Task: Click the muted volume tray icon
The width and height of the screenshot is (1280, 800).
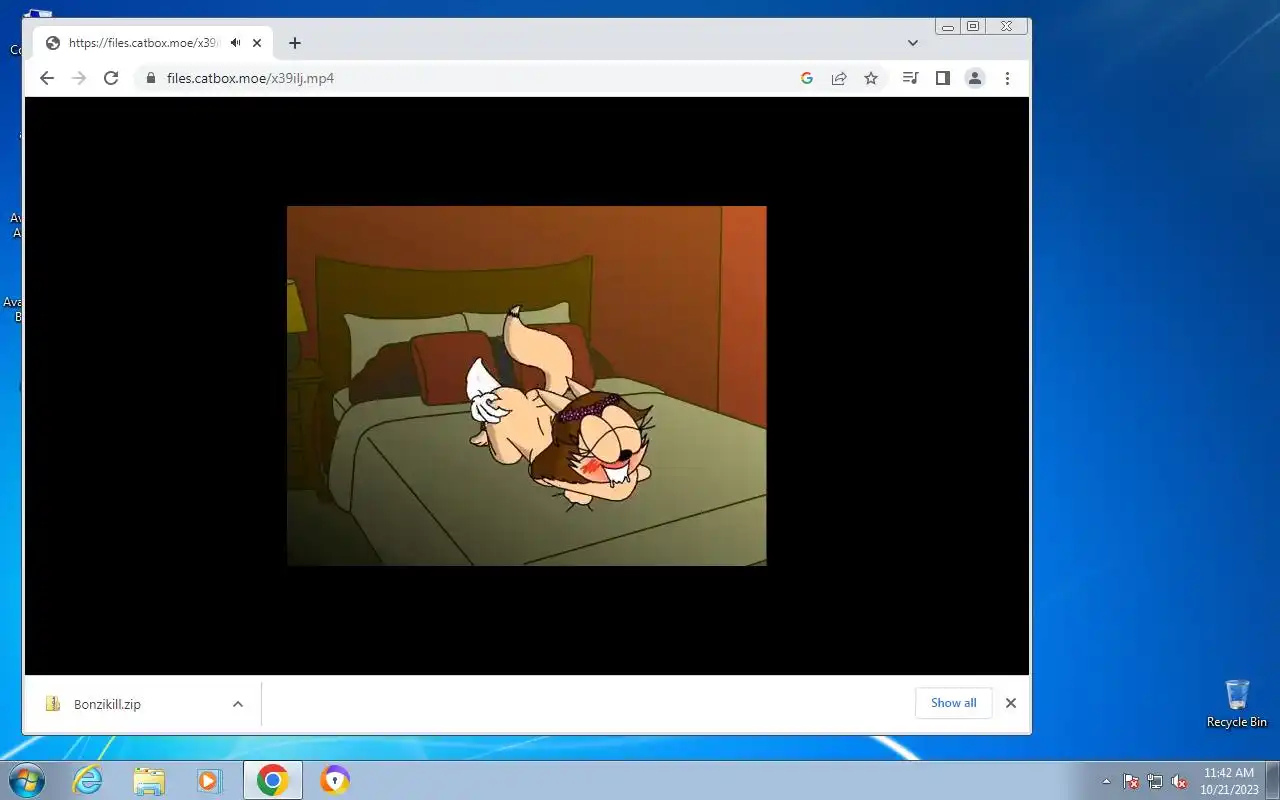Action: pos(1179,781)
